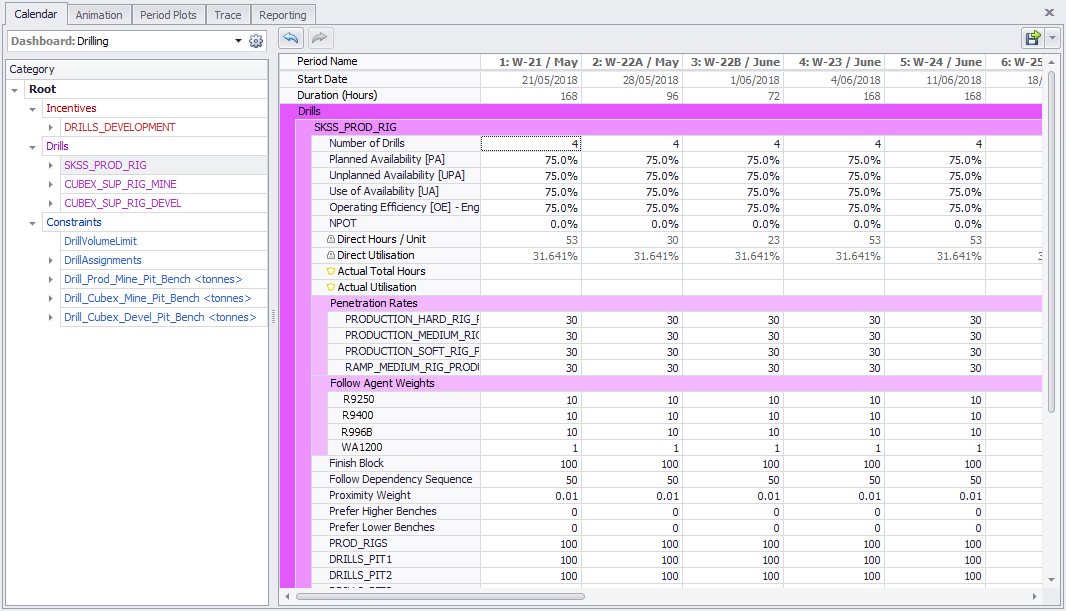Open the Dashboard selection dropdown
1066x611 pixels.
pyautogui.click(x=238, y=41)
